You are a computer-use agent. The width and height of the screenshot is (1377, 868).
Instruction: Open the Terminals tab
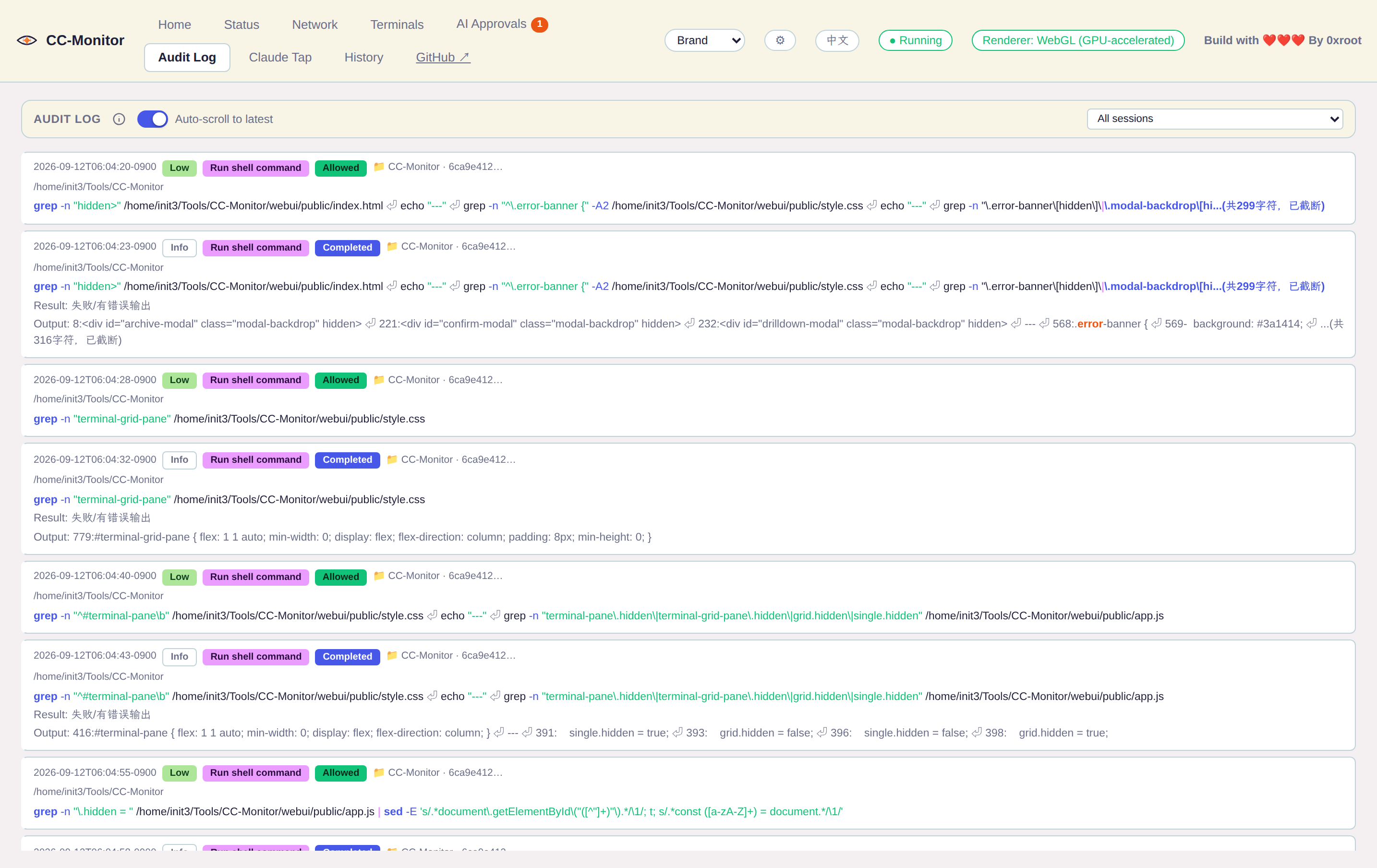pyautogui.click(x=397, y=24)
